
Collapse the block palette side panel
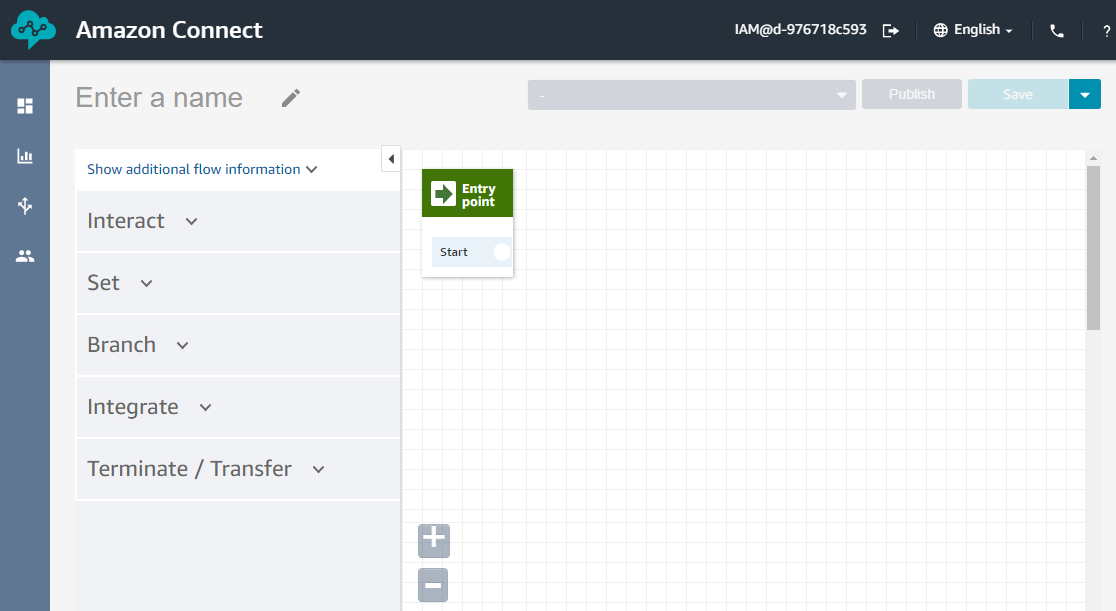pyautogui.click(x=391, y=159)
